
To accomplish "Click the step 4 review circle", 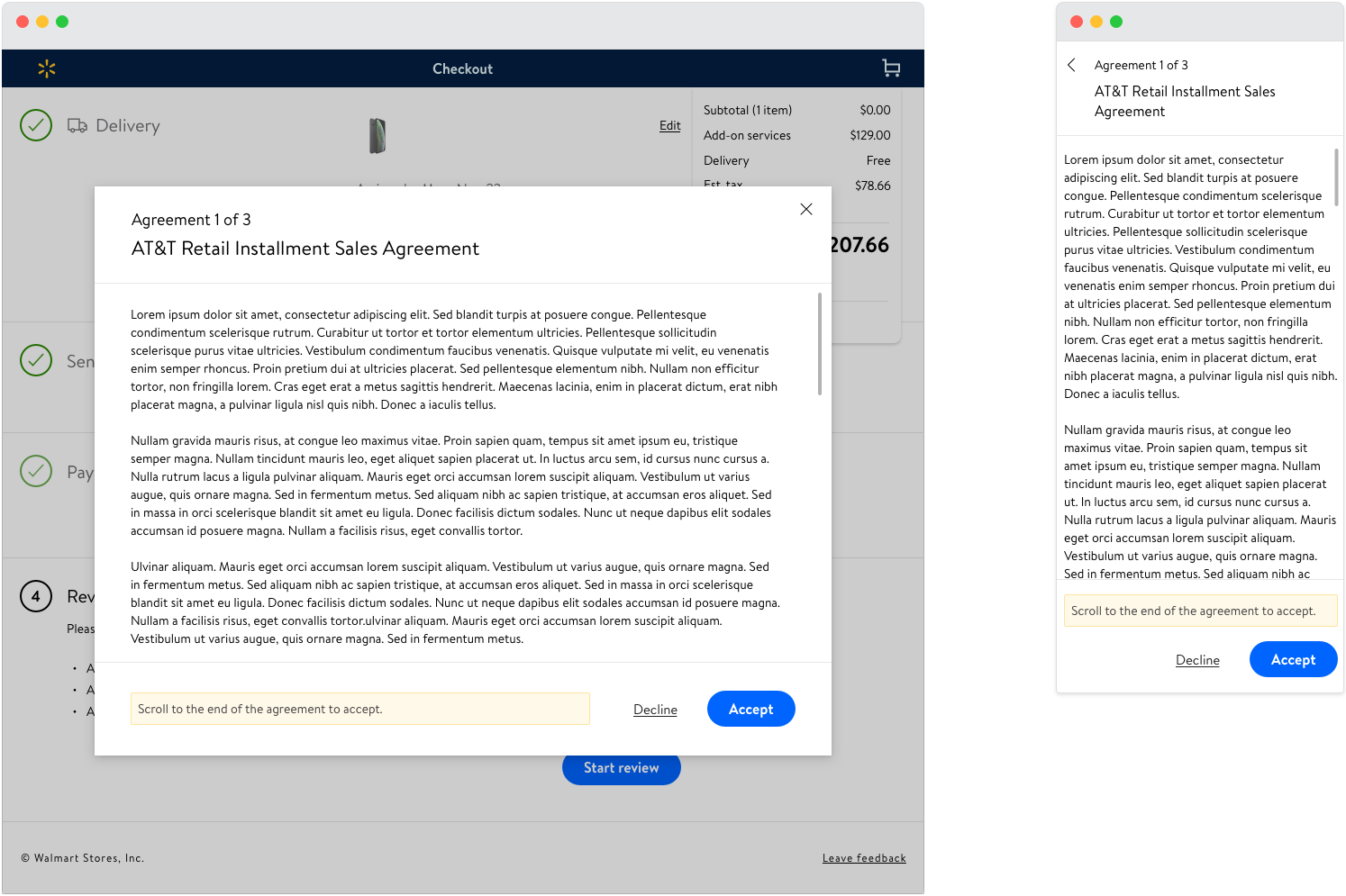I will click(x=36, y=596).
